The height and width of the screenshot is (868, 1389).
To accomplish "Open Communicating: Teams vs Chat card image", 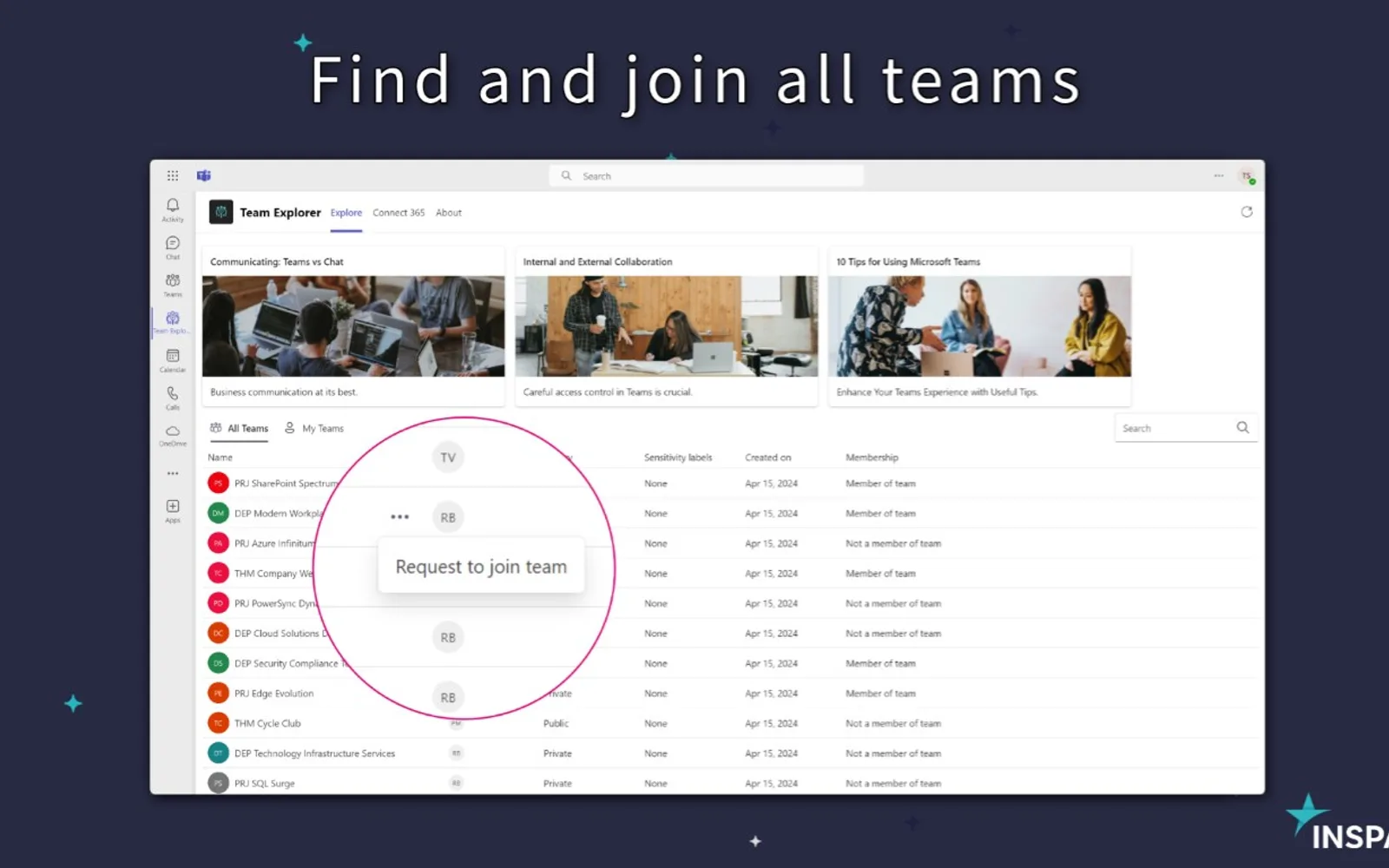I will pyautogui.click(x=353, y=326).
